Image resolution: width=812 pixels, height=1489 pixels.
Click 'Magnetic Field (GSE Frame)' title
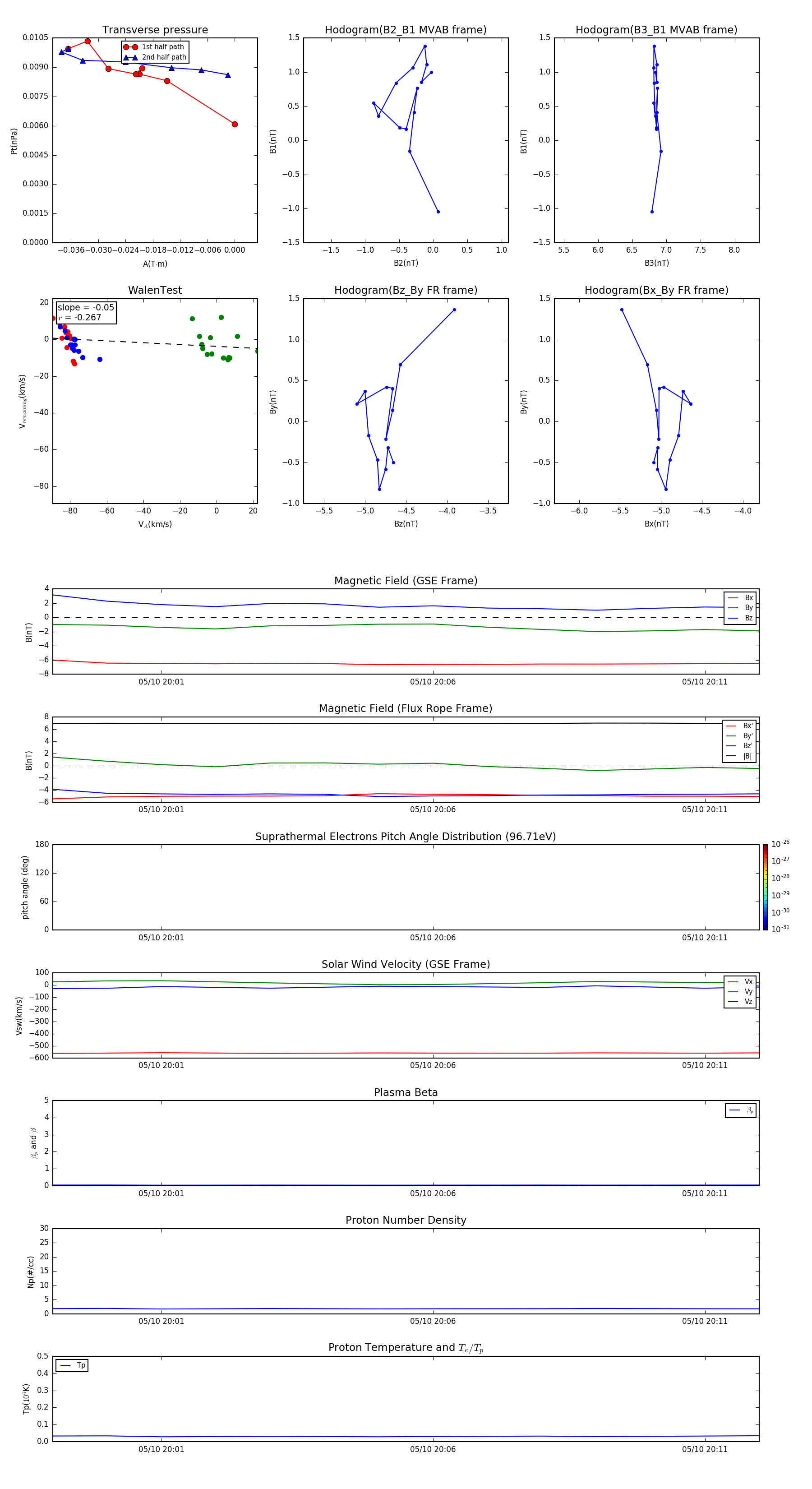(x=406, y=581)
